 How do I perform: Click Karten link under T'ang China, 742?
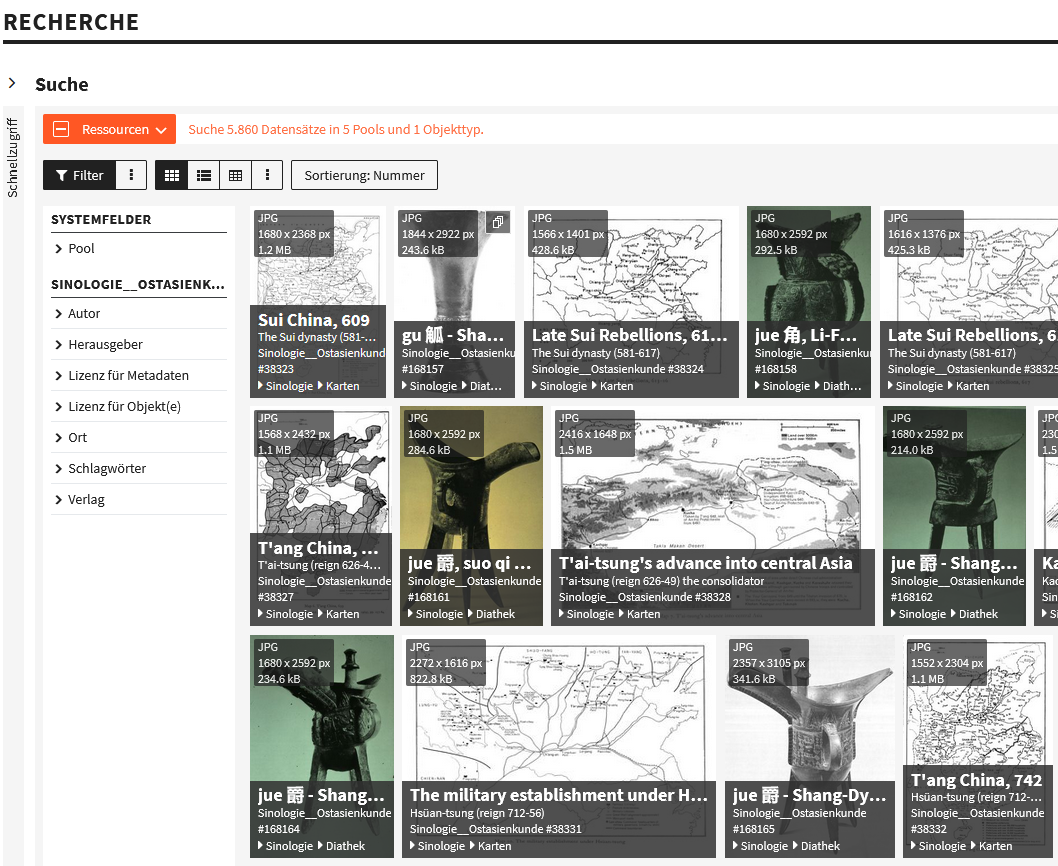pos(995,846)
